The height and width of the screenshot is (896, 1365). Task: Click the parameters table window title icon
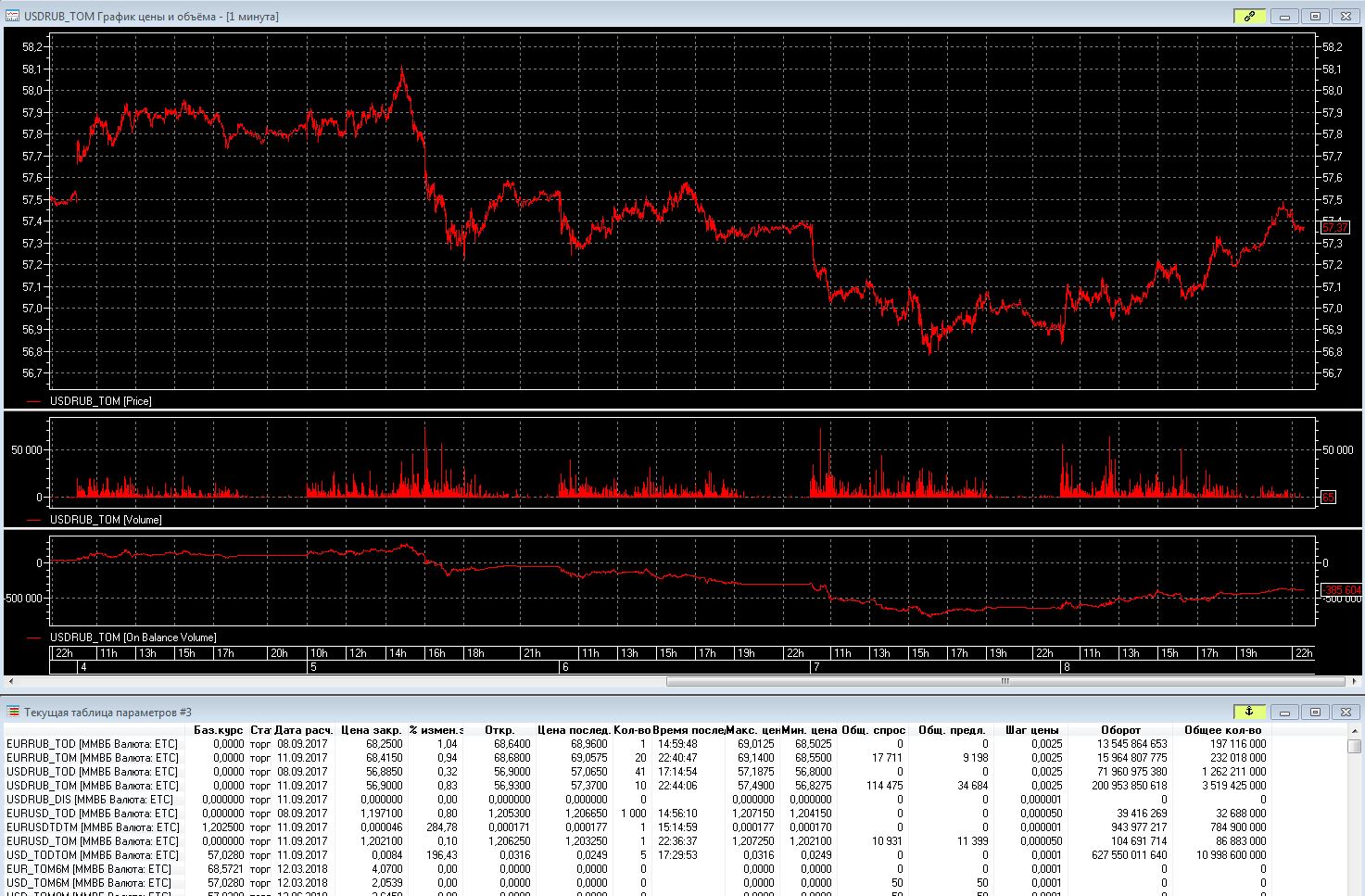[x=12, y=712]
